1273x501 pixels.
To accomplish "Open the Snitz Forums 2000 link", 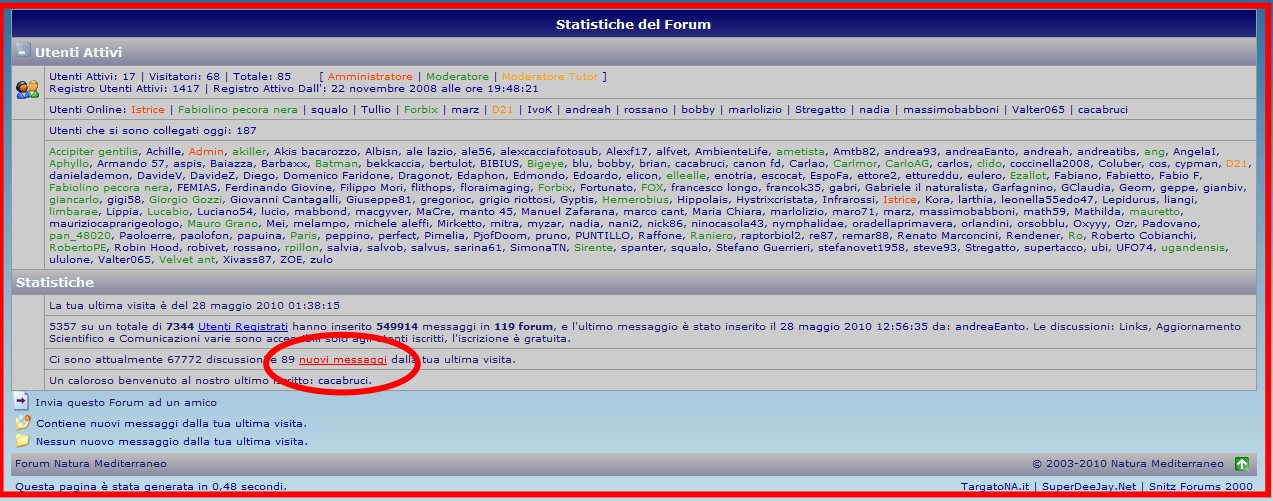I will 1200,486.
